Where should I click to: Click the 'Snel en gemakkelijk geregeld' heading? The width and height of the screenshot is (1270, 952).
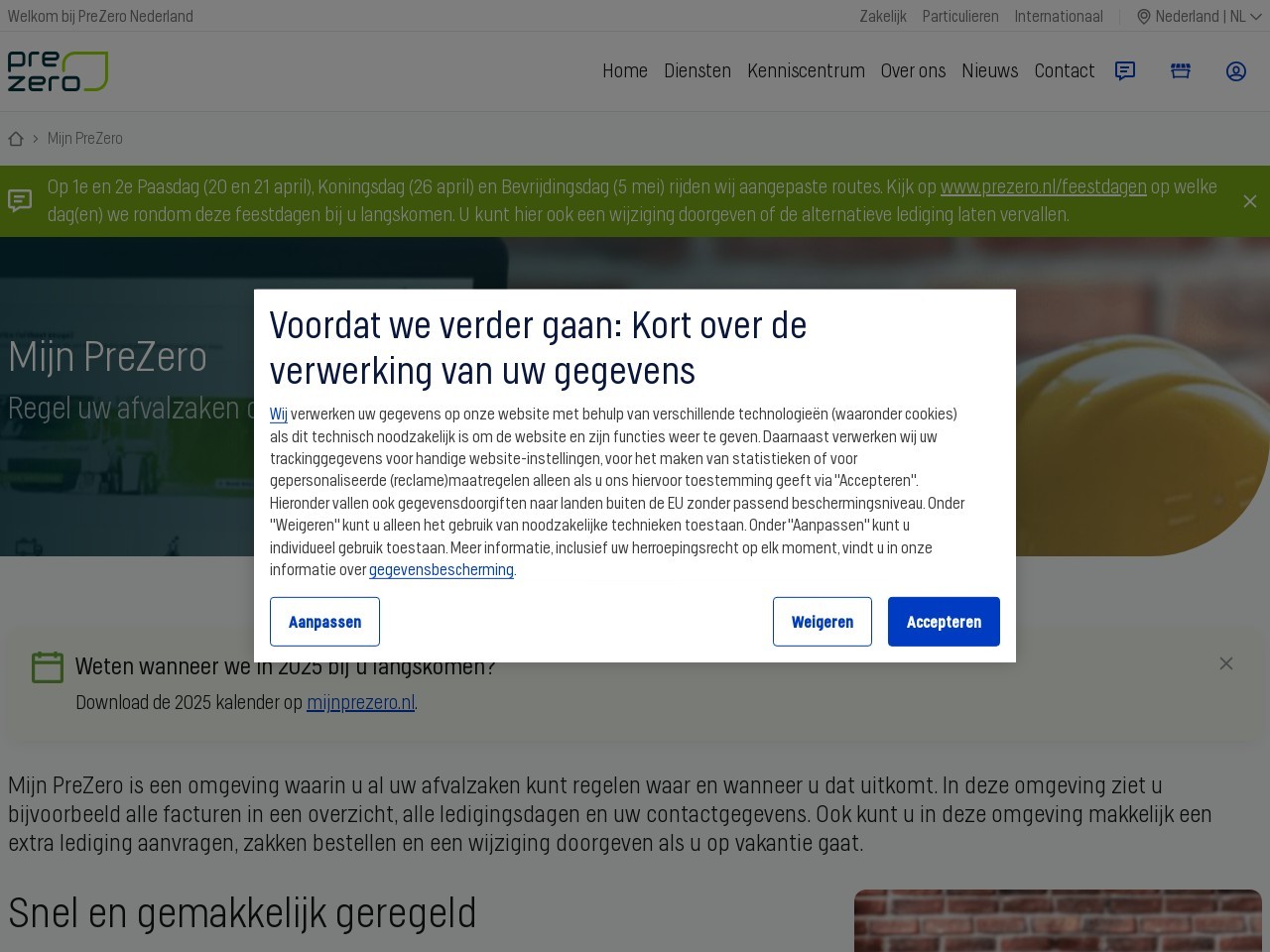coord(242,913)
